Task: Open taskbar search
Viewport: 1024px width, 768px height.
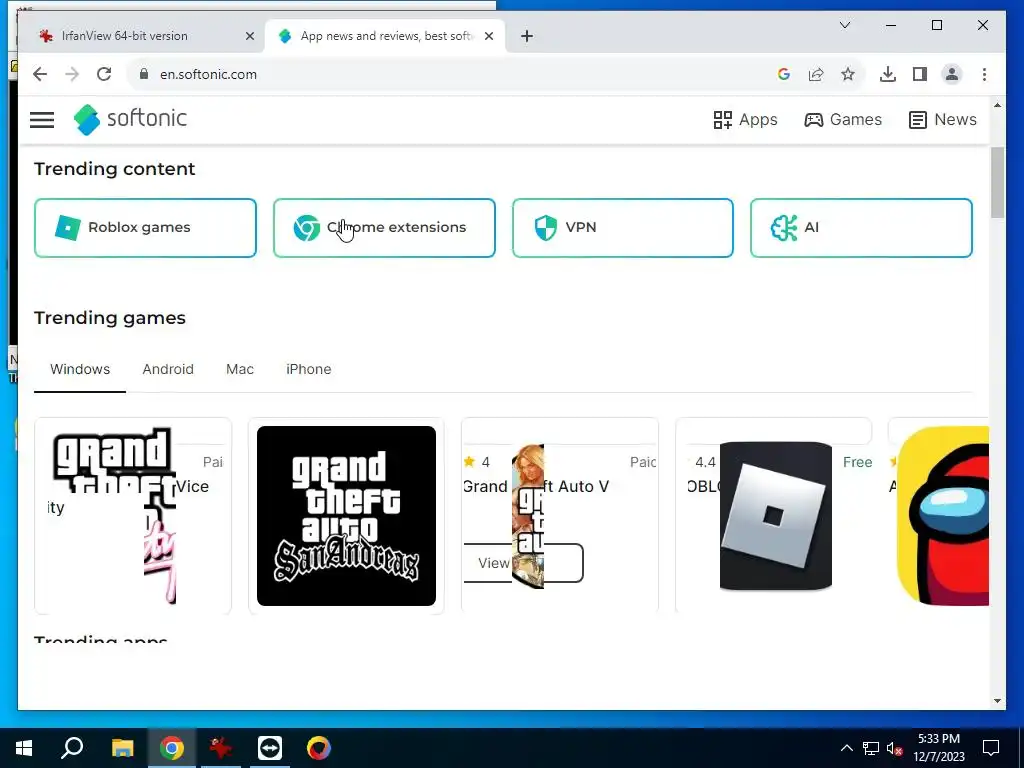Action: [72, 748]
